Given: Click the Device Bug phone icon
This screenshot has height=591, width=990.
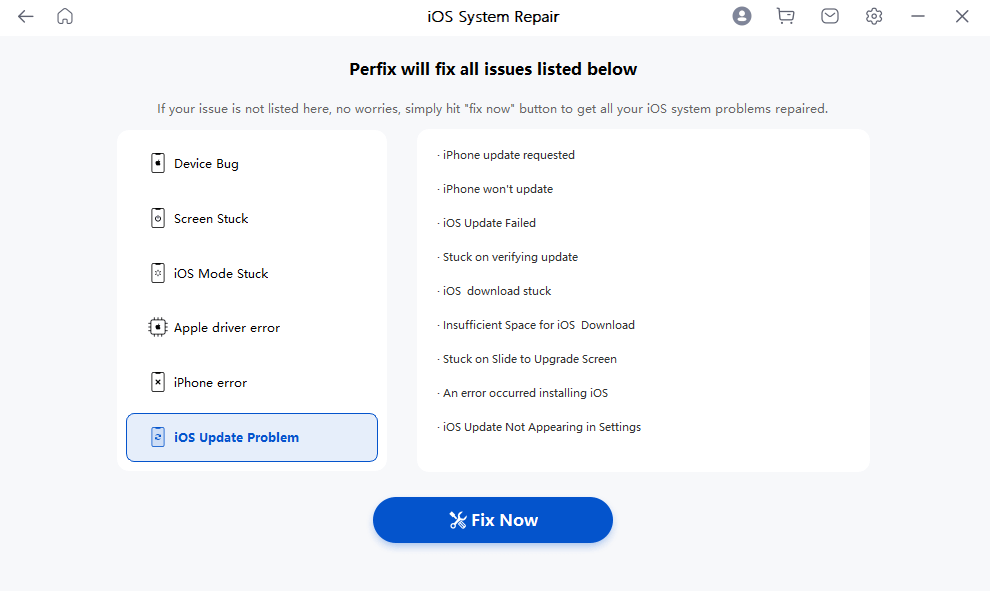Looking at the screenshot, I should [x=157, y=164].
